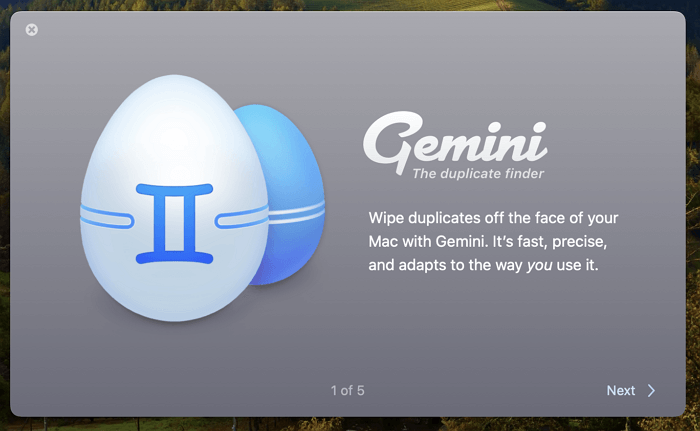Click the left stripe band on the white egg
The image size is (700, 431).
click(x=107, y=214)
